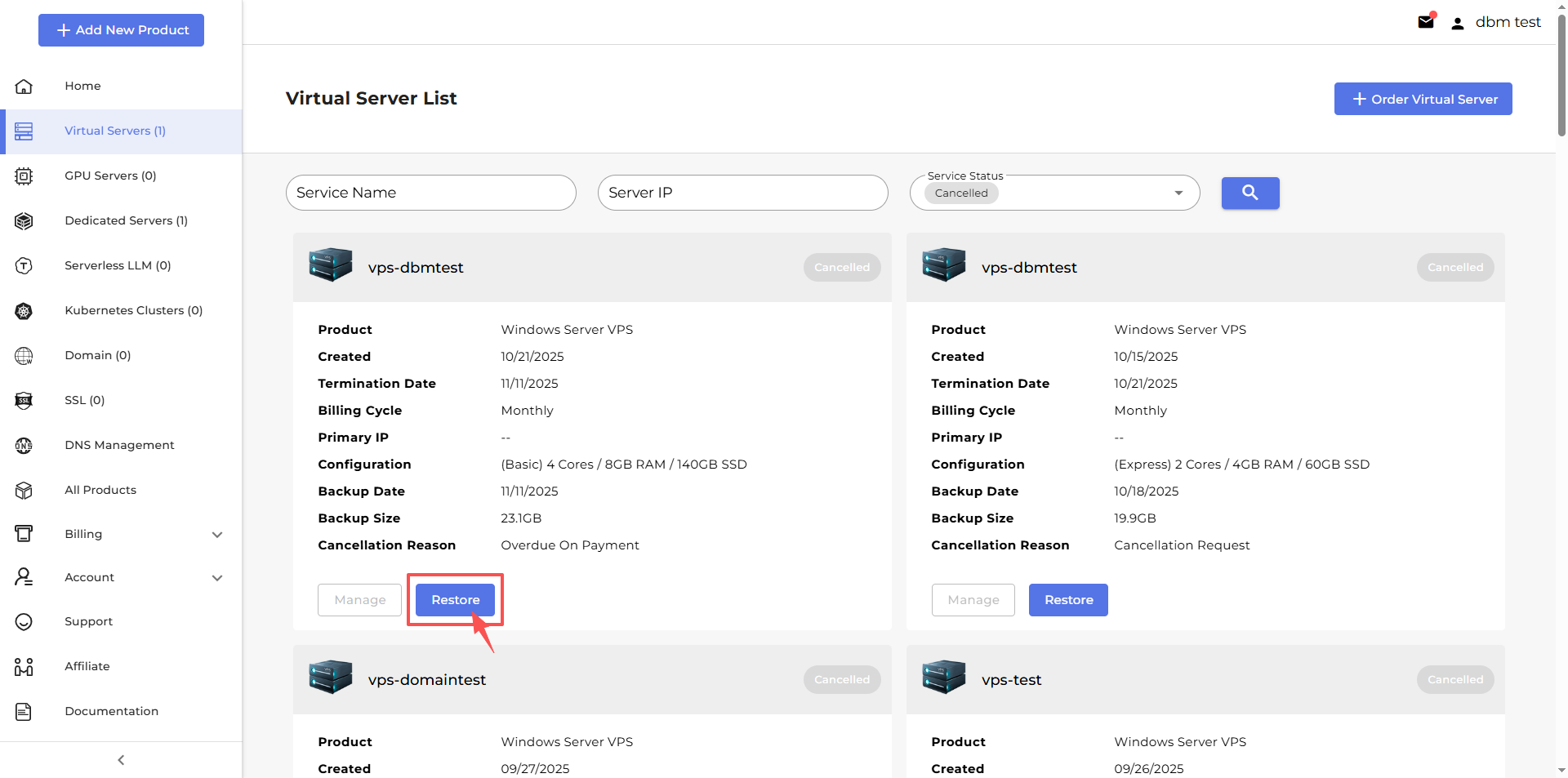Open Documentation menu item

click(x=121, y=711)
